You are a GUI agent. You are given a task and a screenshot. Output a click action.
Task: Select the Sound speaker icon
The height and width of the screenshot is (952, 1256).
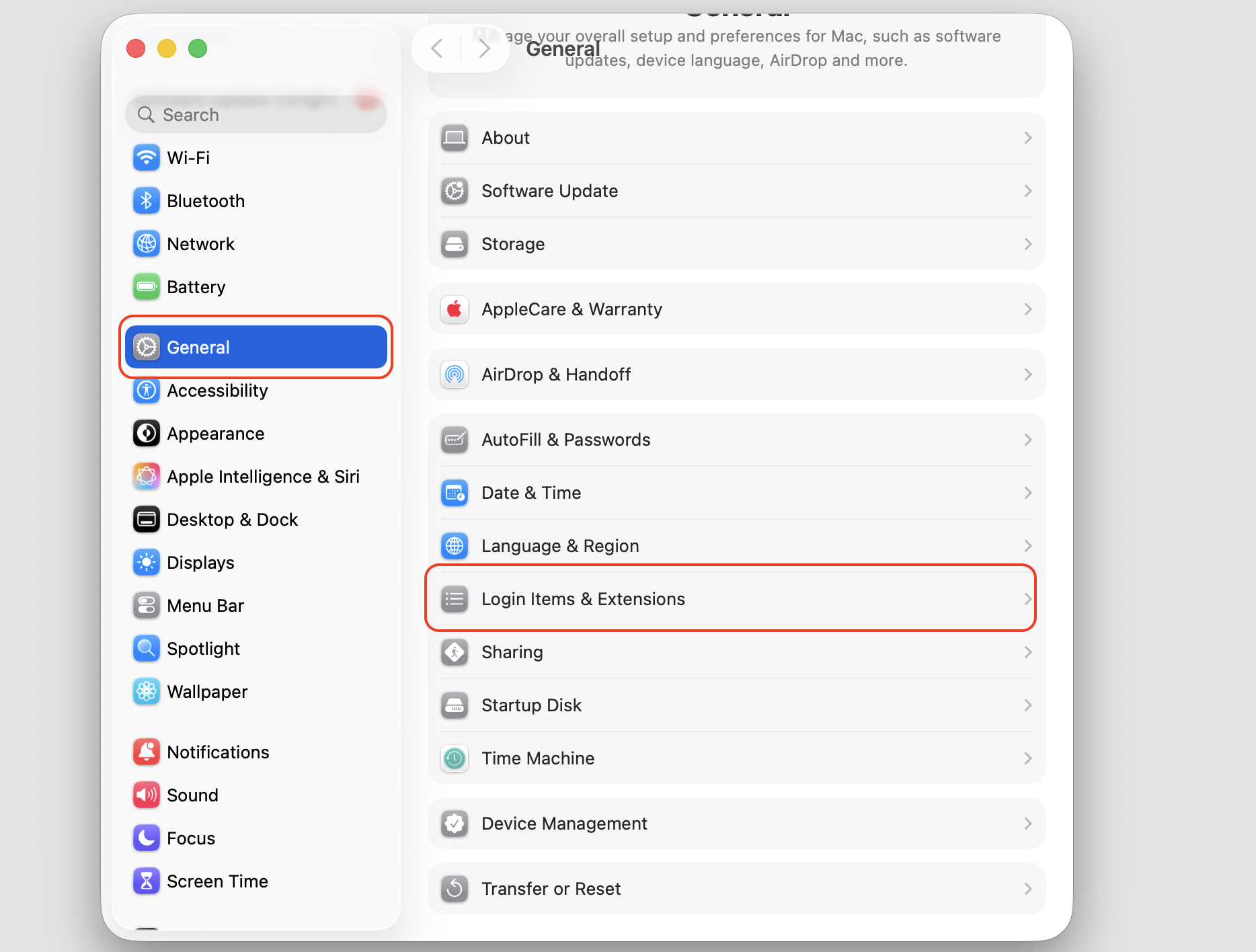click(147, 795)
